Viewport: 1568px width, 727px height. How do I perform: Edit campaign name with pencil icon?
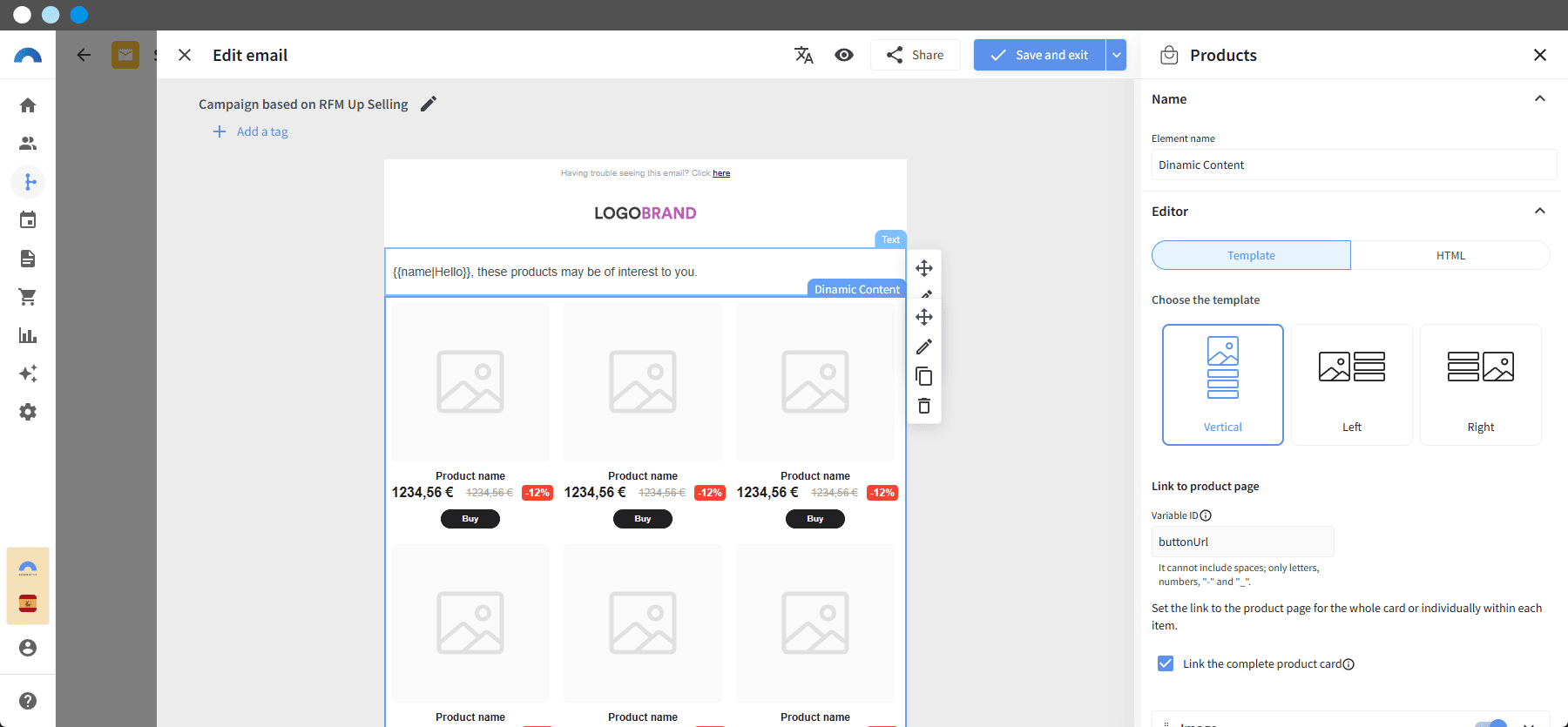[429, 104]
